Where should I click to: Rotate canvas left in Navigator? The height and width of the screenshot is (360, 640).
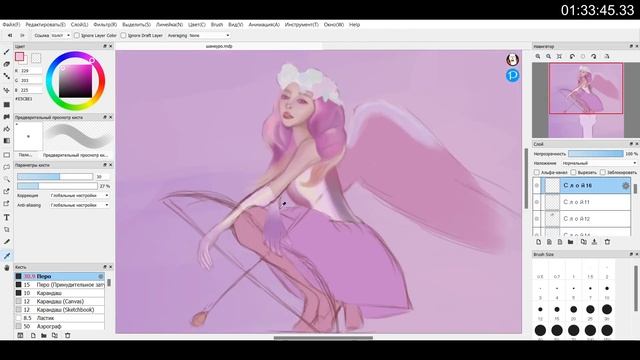pos(572,56)
